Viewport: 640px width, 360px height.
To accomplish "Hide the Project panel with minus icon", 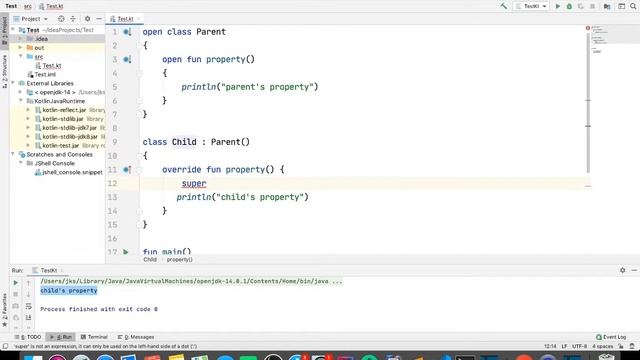I will pyautogui.click(x=99, y=19).
